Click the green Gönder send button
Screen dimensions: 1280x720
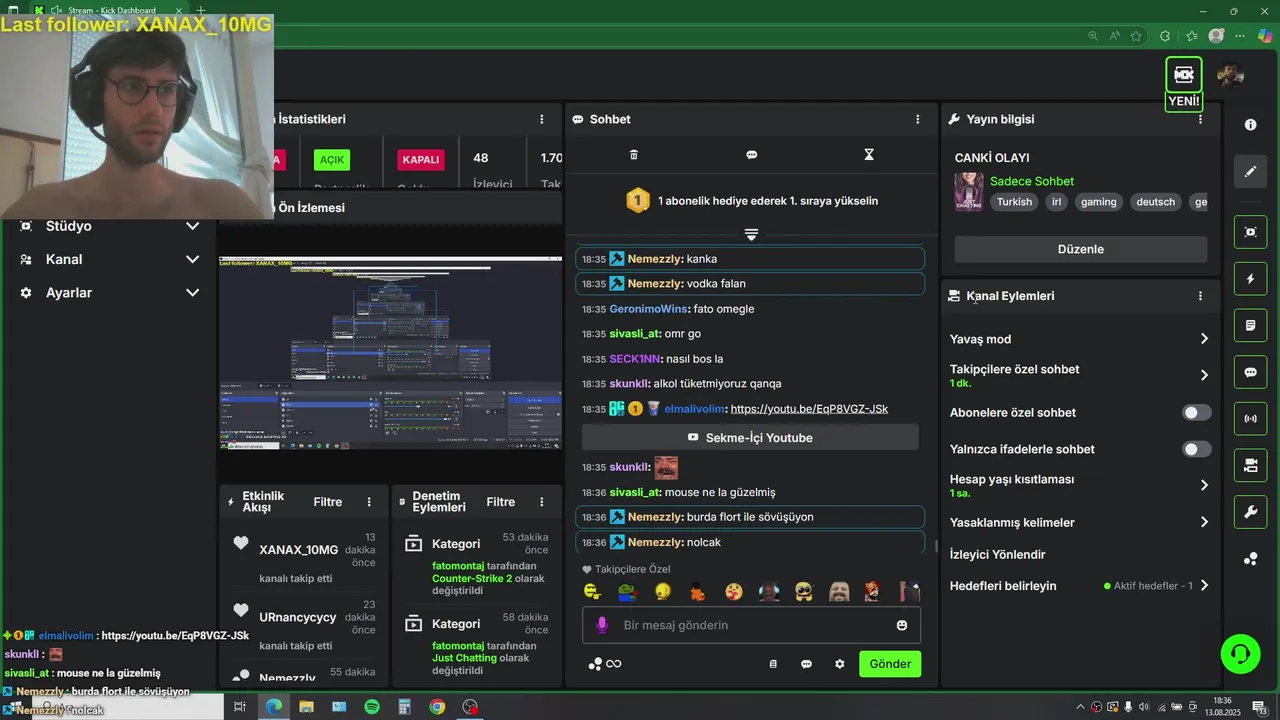(890, 664)
